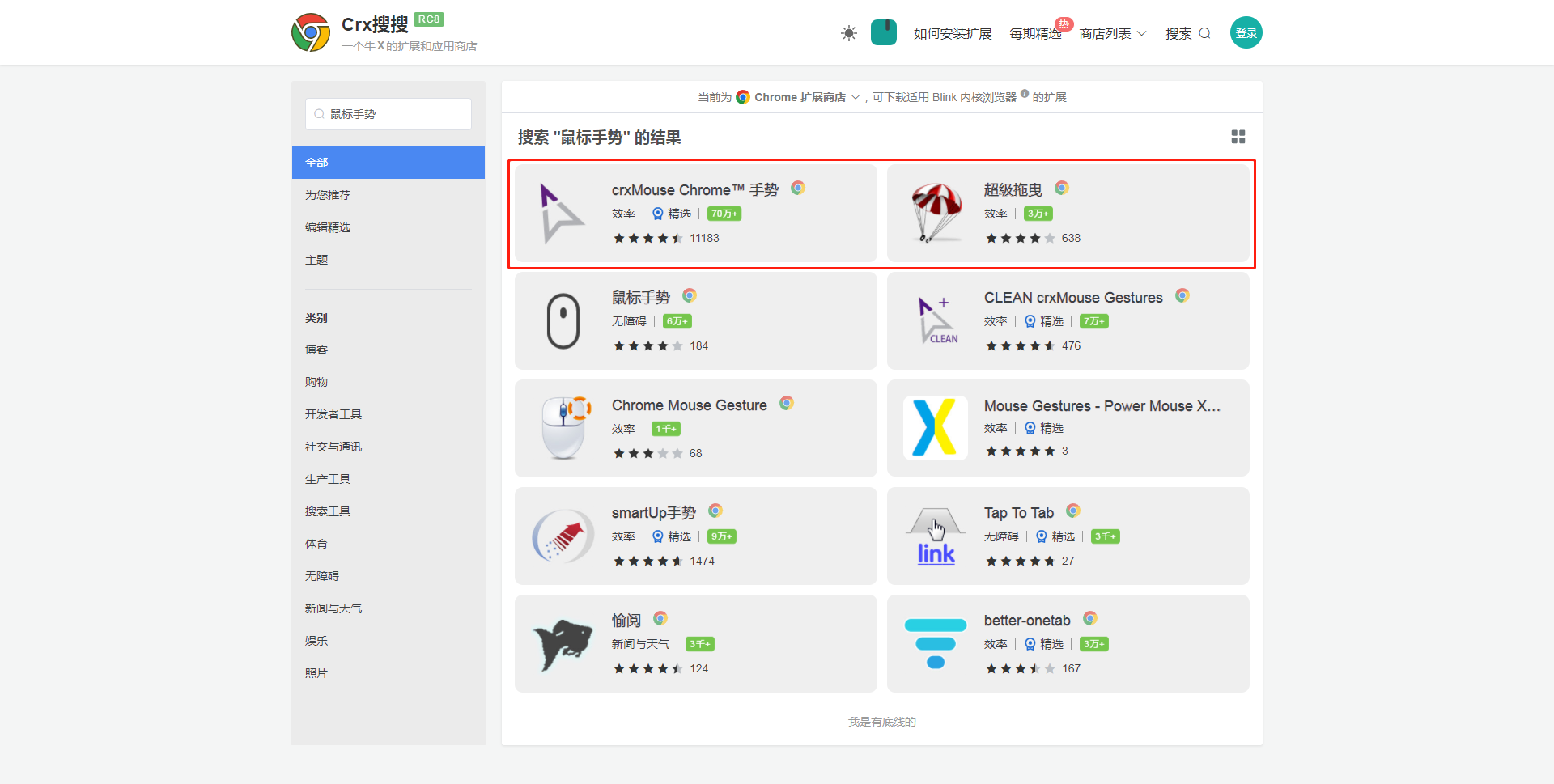Click the crxMouse cursor extension icon

[x=562, y=214]
